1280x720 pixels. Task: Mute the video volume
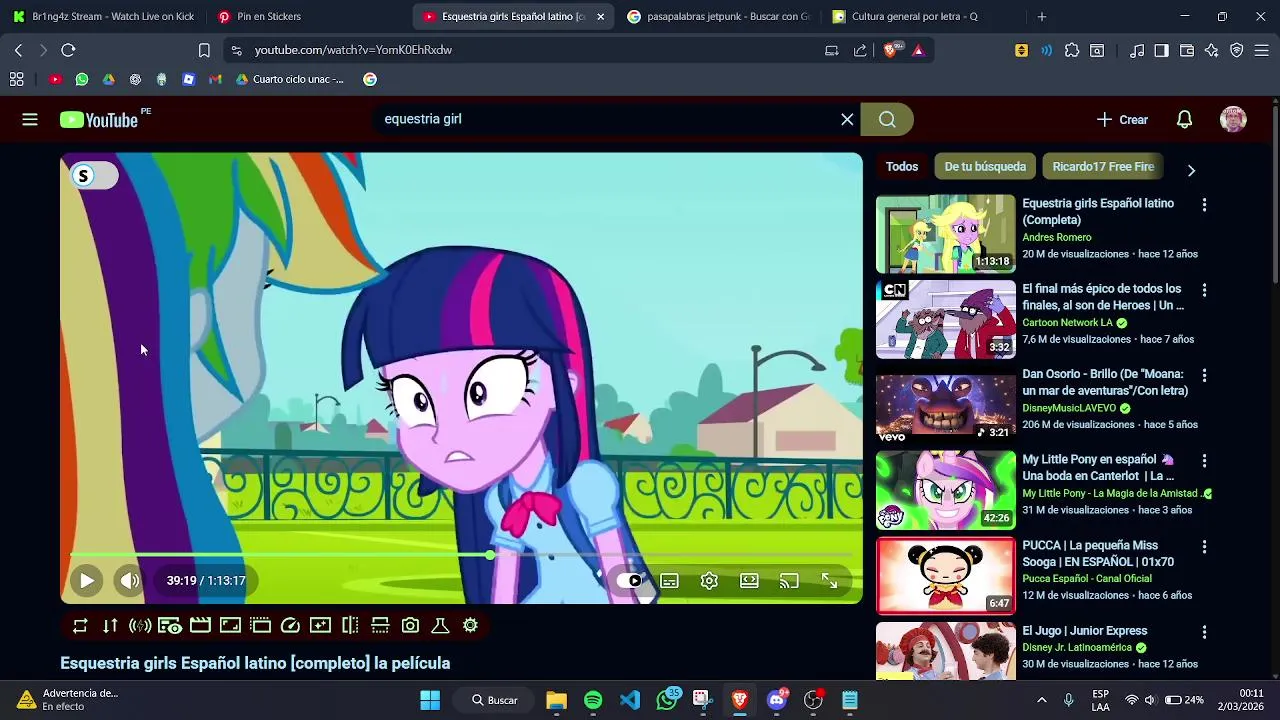click(x=129, y=580)
